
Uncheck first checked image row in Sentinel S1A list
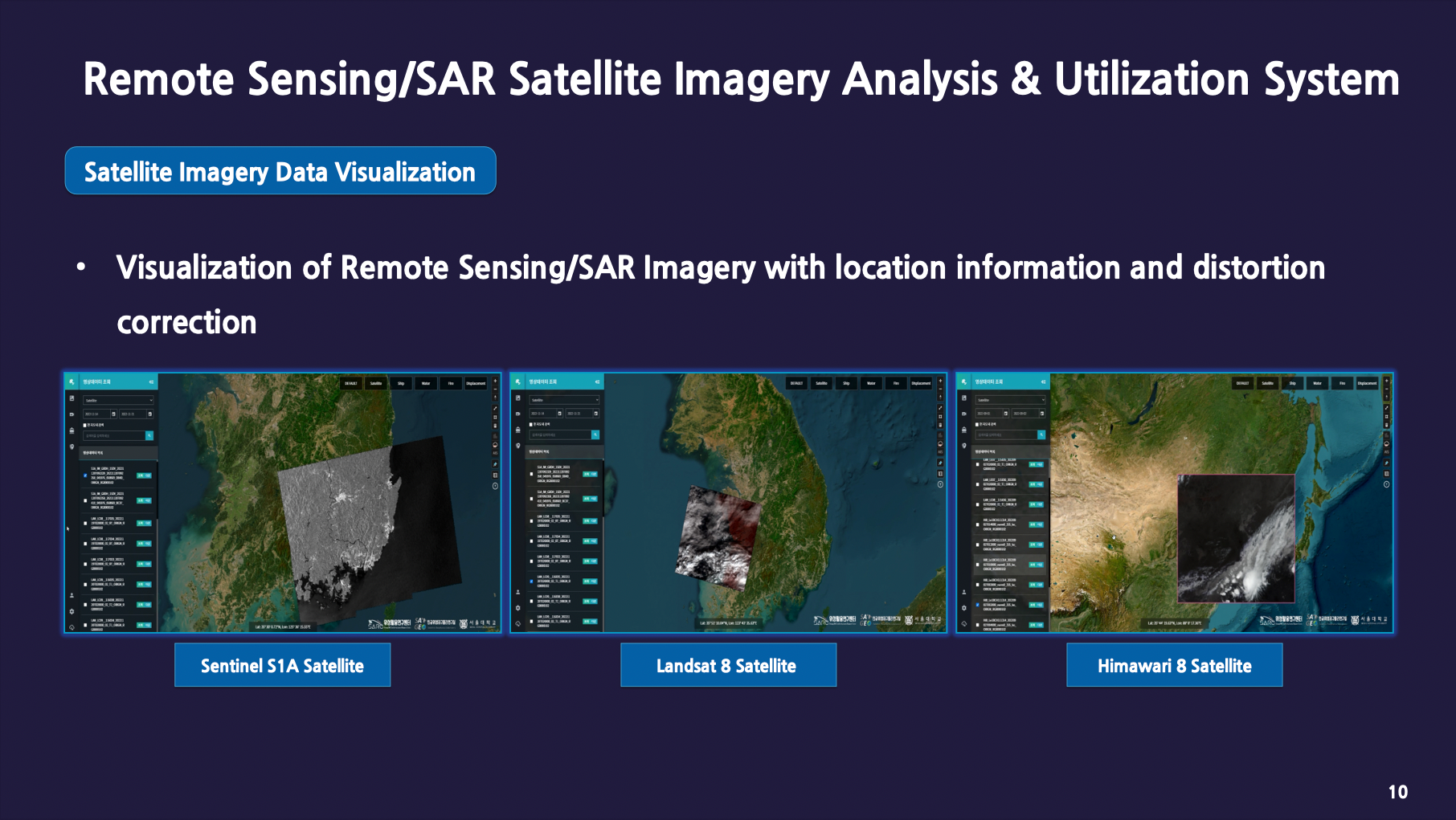coord(85,475)
